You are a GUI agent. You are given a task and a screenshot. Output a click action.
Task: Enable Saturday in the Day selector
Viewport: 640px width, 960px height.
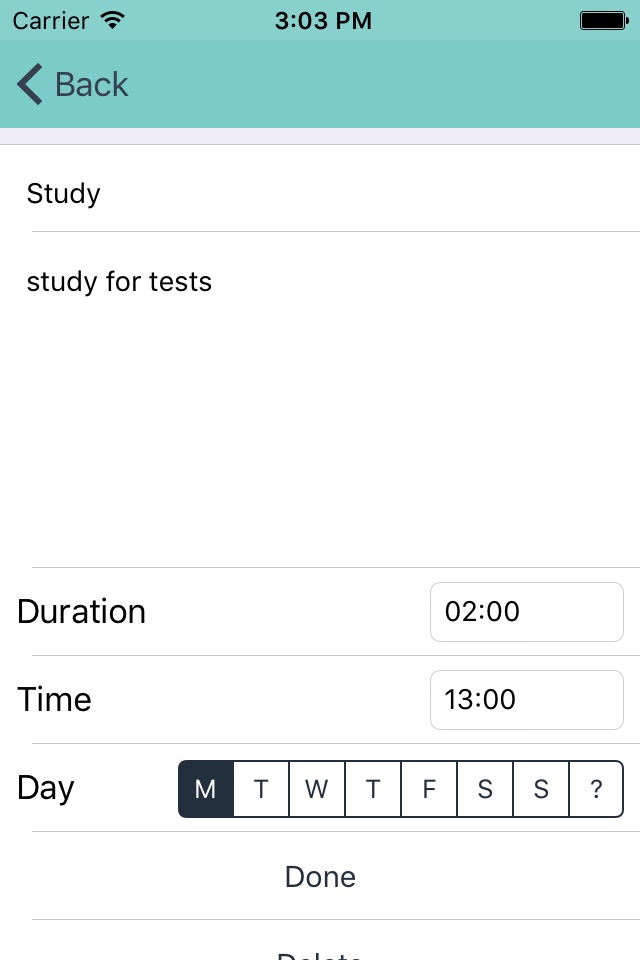pos(485,789)
